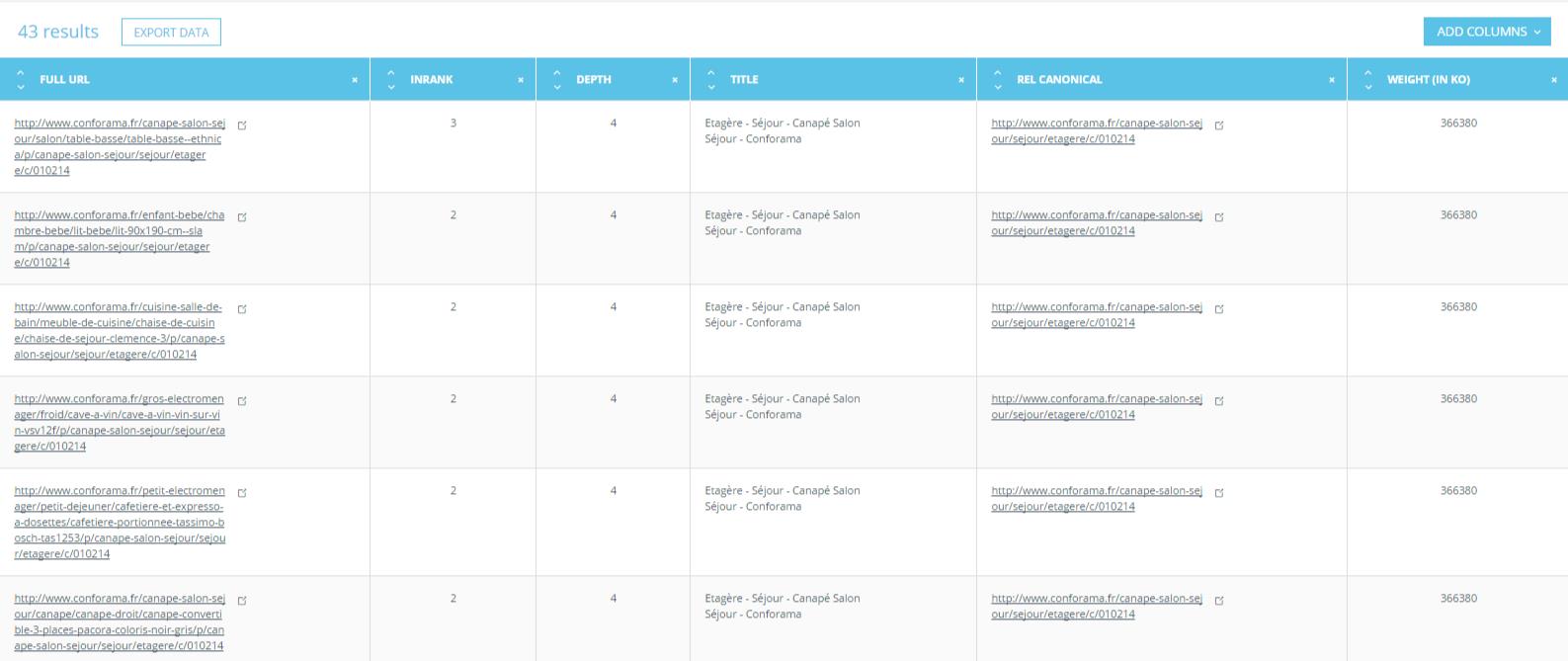1568x661 pixels.
Task: Click canonical external icon in lit-bebe row
Action: 1219,217
